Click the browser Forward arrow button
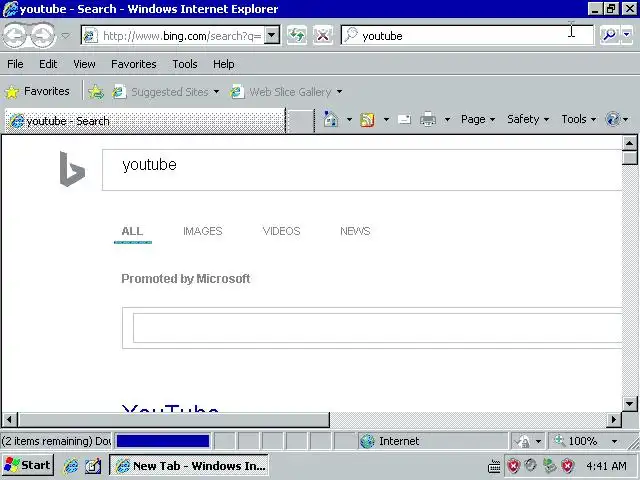The width and height of the screenshot is (640, 480). click(x=42, y=36)
